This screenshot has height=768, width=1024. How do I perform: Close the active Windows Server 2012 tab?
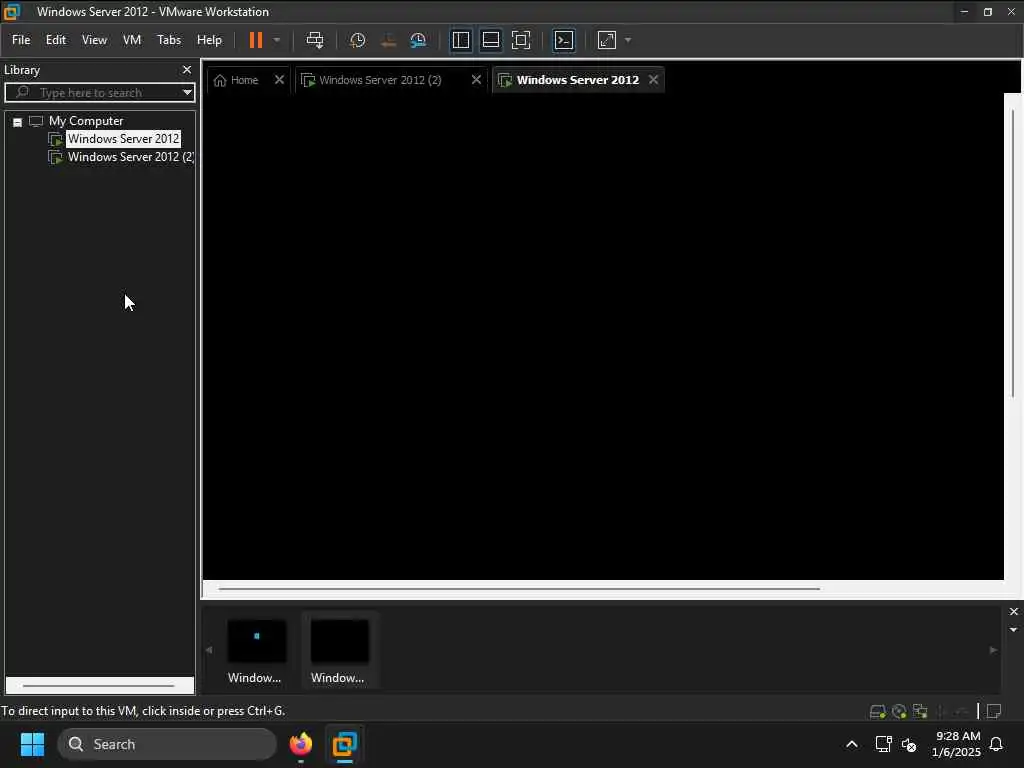(x=653, y=80)
